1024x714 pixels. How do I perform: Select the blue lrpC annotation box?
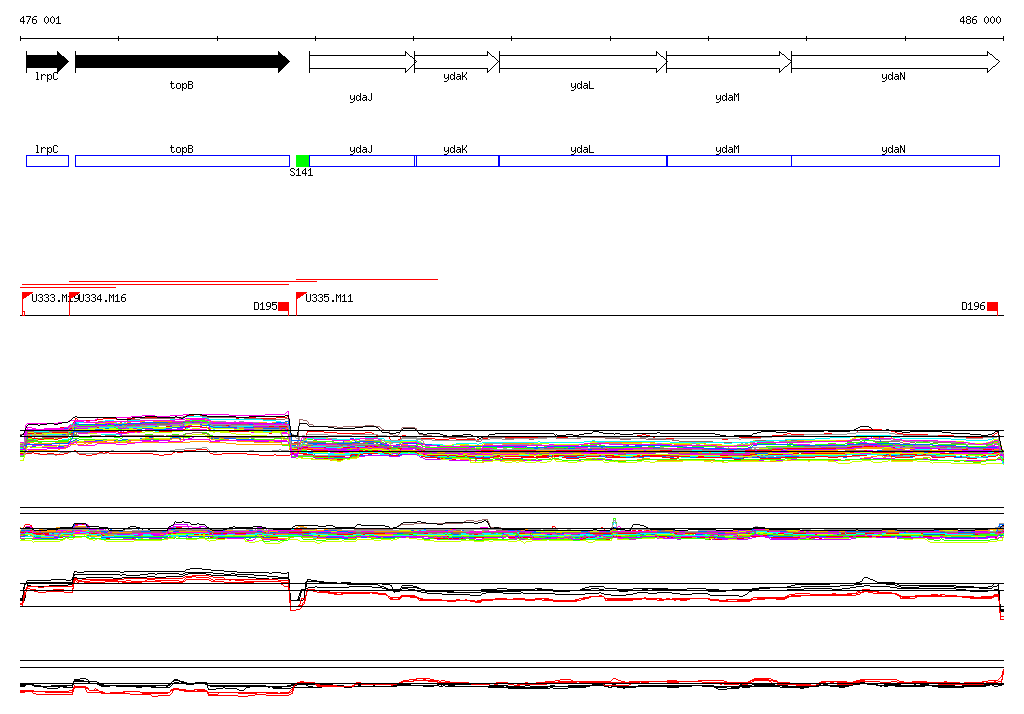tap(47, 161)
